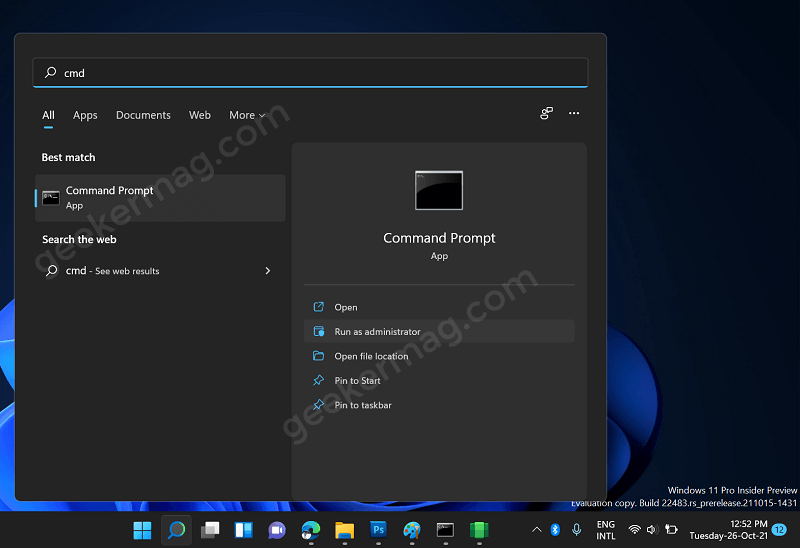Click Open in the Command Prompt actions
800x548 pixels.
point(439,307)
